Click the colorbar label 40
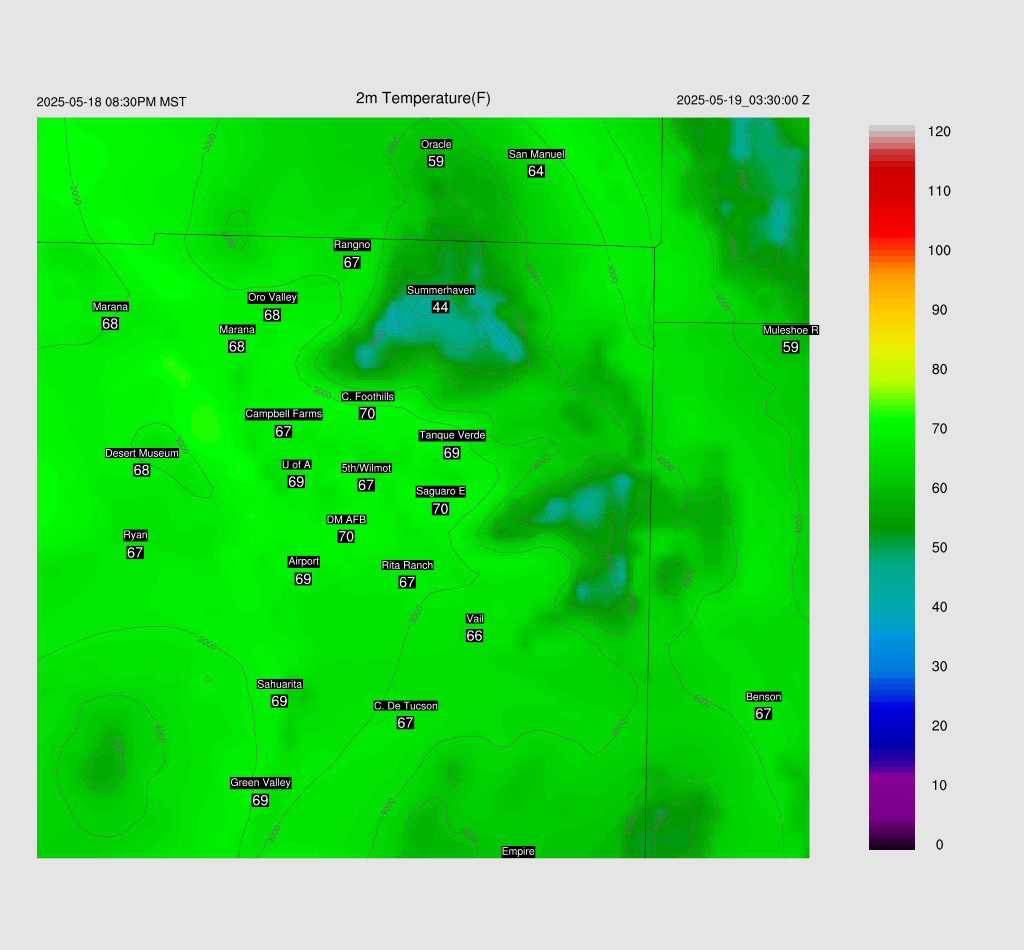Screen dimensions: 1024x950 click(939, 607)
